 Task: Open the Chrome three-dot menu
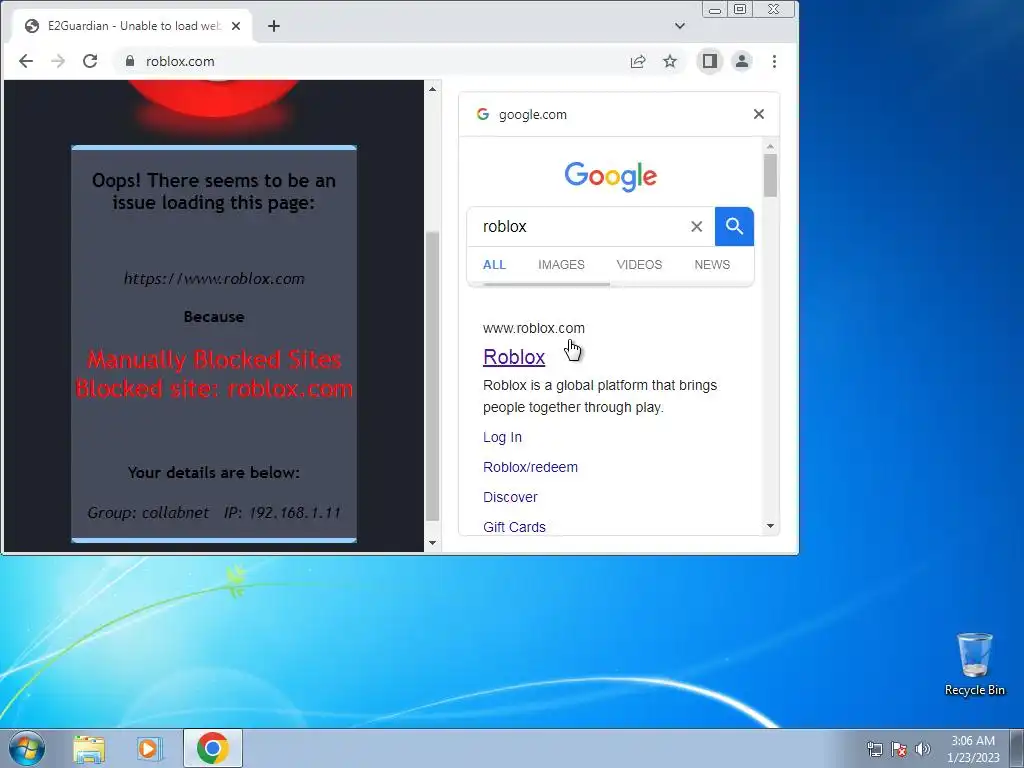pos(775,61)
